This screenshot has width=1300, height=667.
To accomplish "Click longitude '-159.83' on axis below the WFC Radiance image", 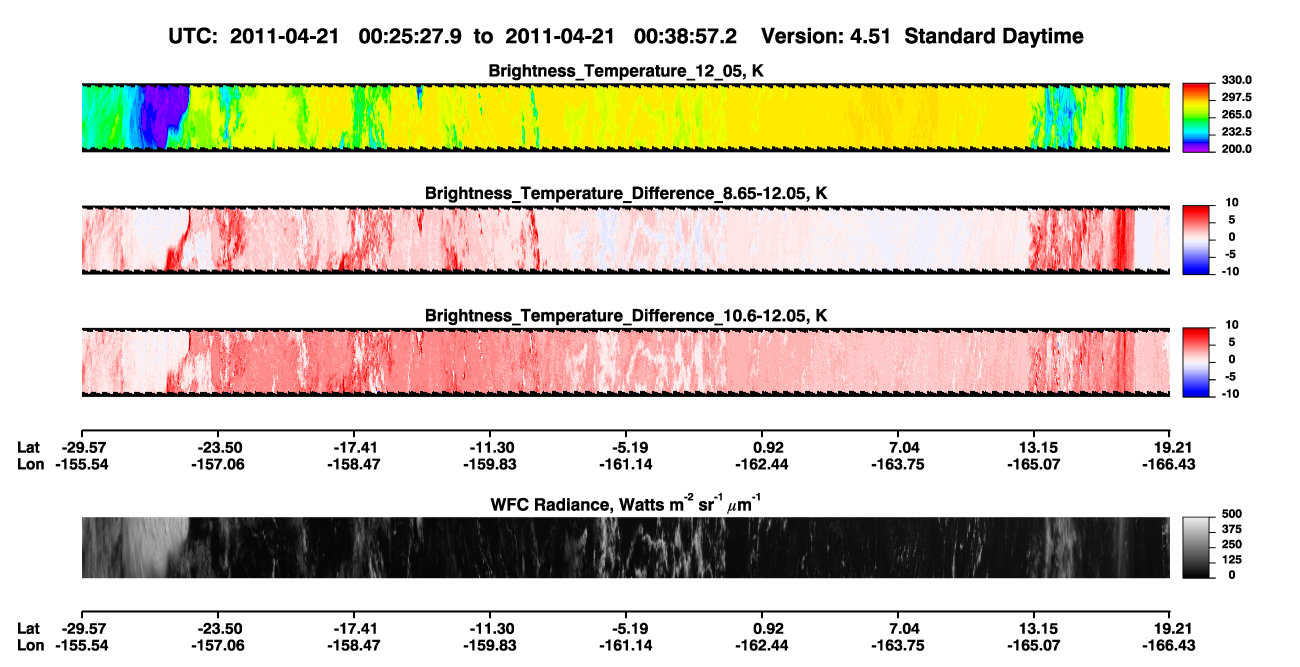I will (490, 646).
